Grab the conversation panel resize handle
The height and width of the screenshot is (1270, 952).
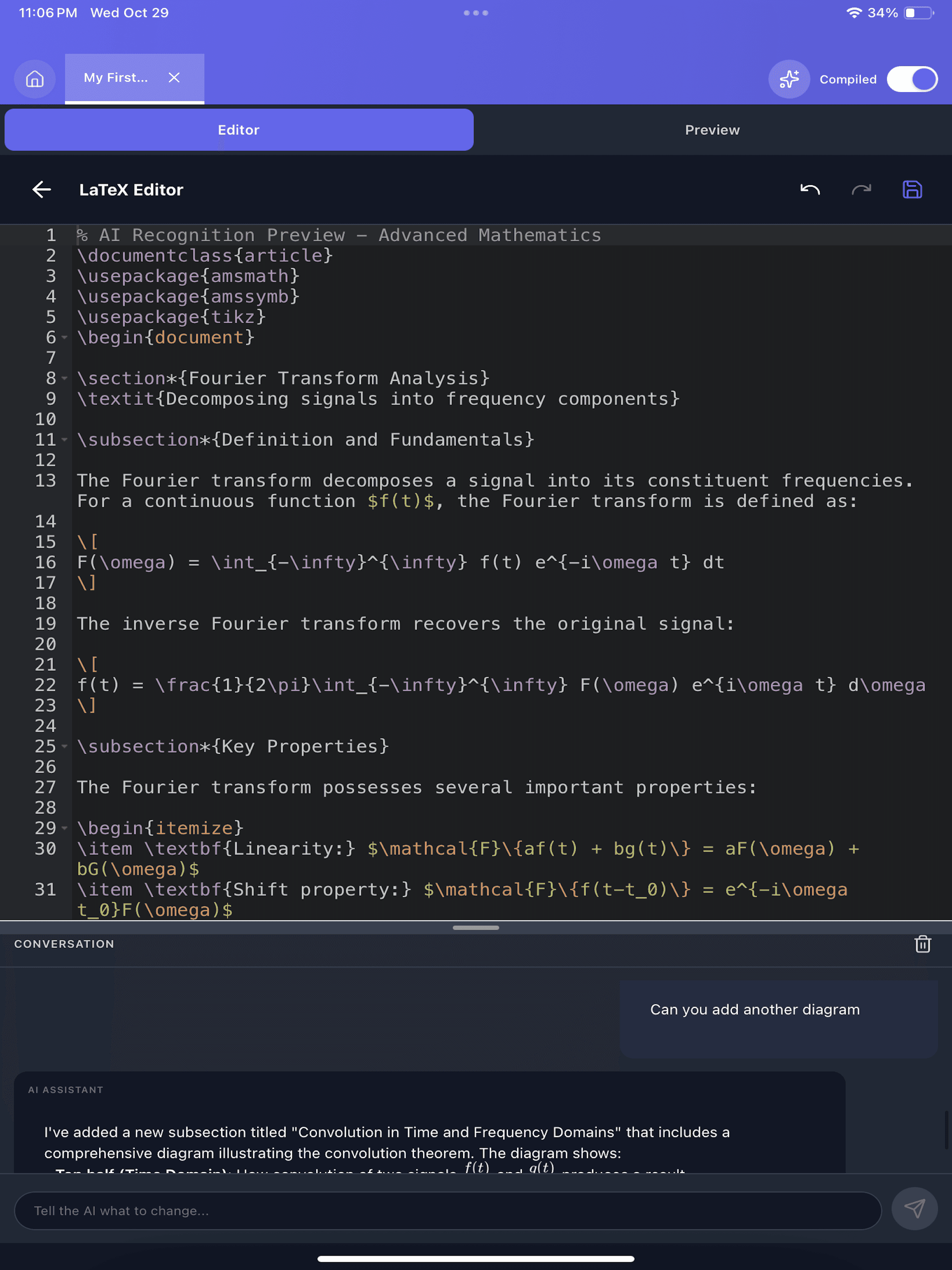pyautogui.click(x=476, y=928)
